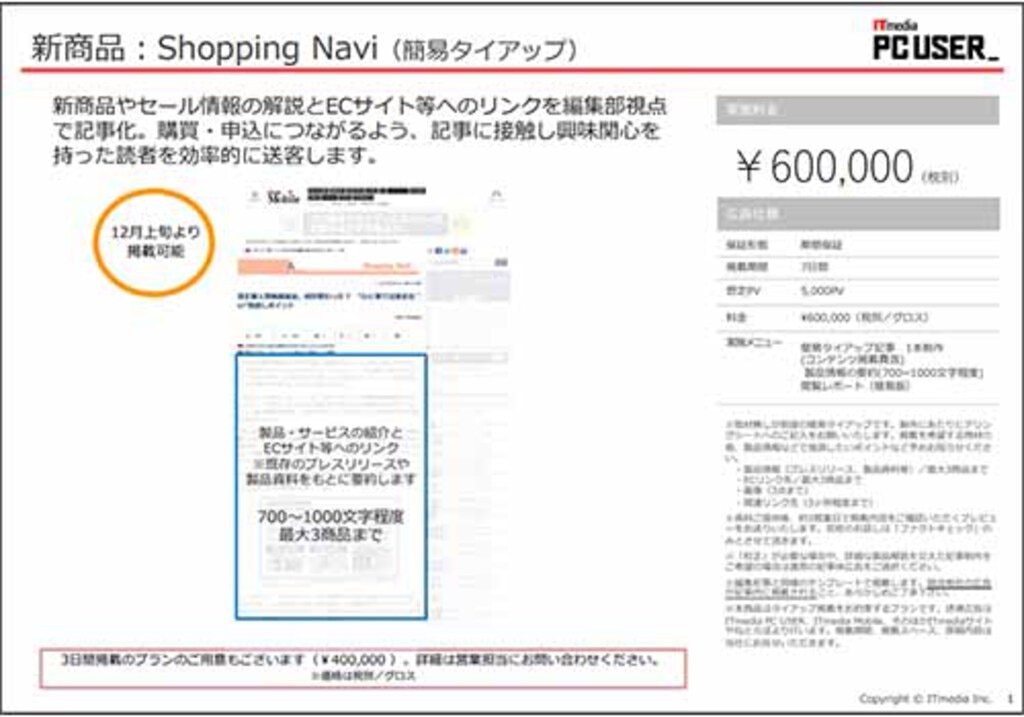Click the "¥400,000" price in the red-bordered note
Image resolution: width=1024 pixels, height=717 pixels.
point(353,660)
